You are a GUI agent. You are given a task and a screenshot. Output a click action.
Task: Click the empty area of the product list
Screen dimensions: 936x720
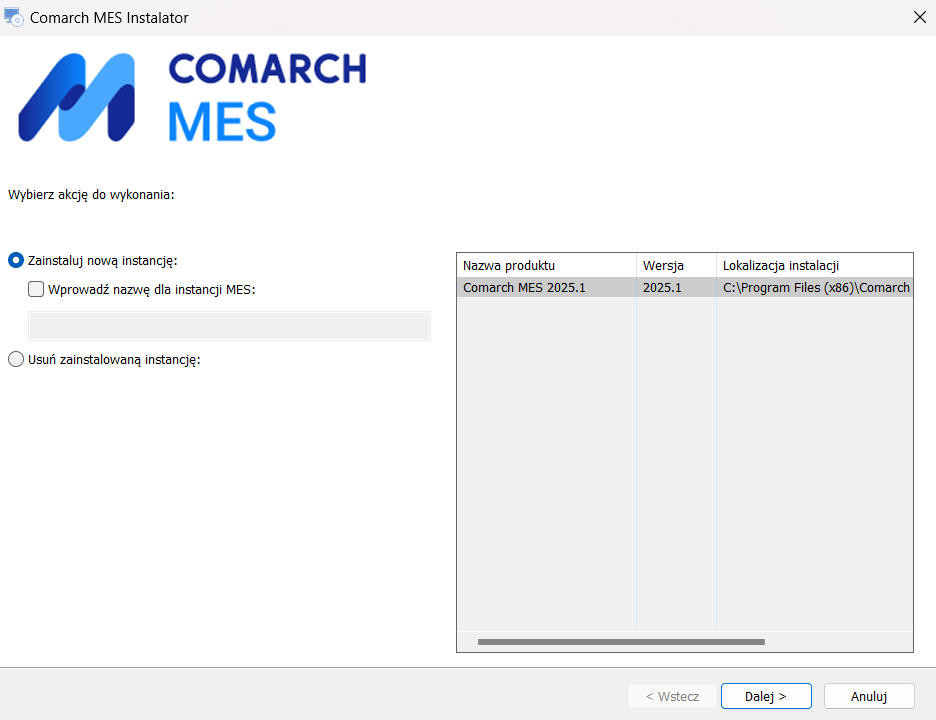[684, 460]
